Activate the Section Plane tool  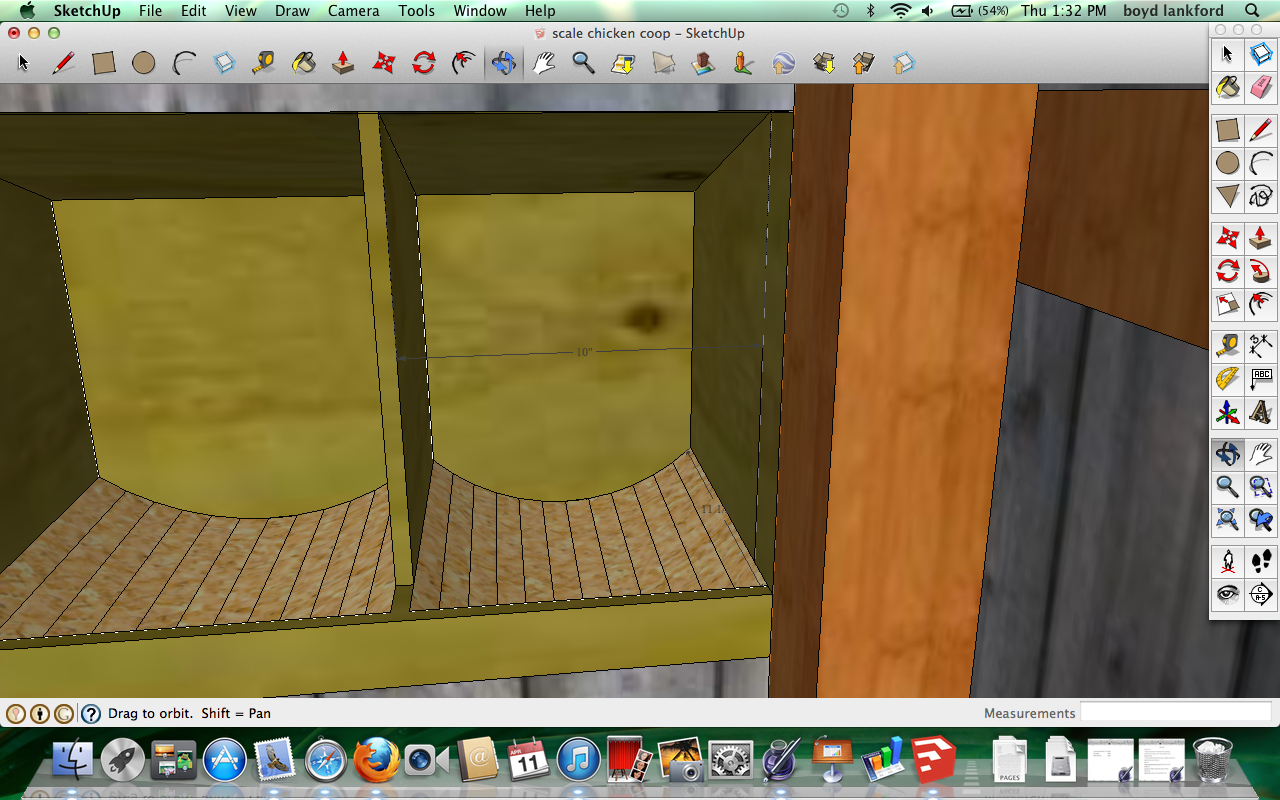(1260, 594)
